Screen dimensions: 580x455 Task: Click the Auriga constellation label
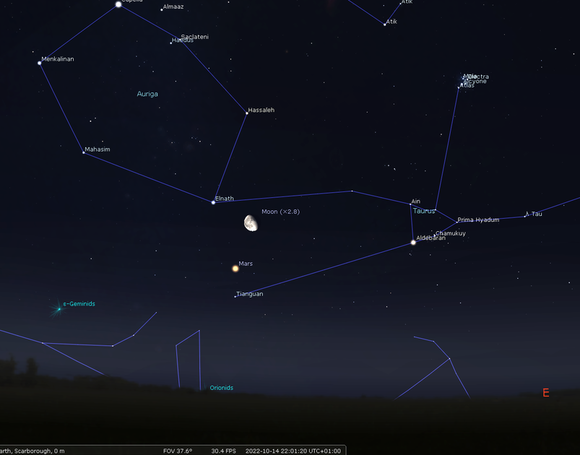tap(147, 94)
